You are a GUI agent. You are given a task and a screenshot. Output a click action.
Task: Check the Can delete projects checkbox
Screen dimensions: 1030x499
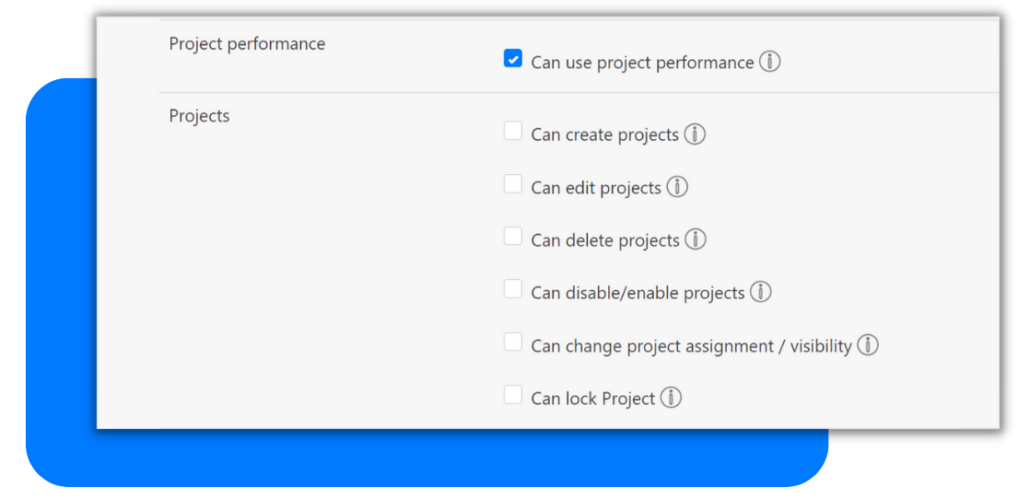coord(513,237)
